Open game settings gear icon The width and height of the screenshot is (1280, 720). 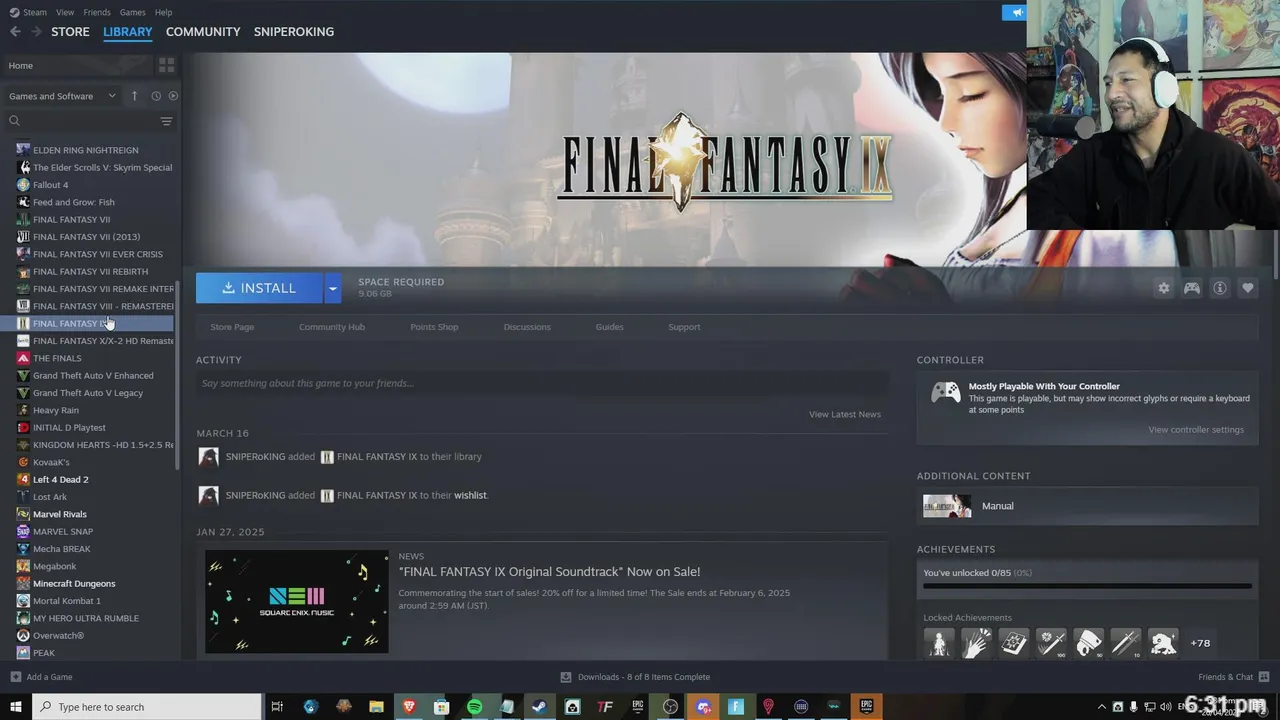coord(1164,288)
